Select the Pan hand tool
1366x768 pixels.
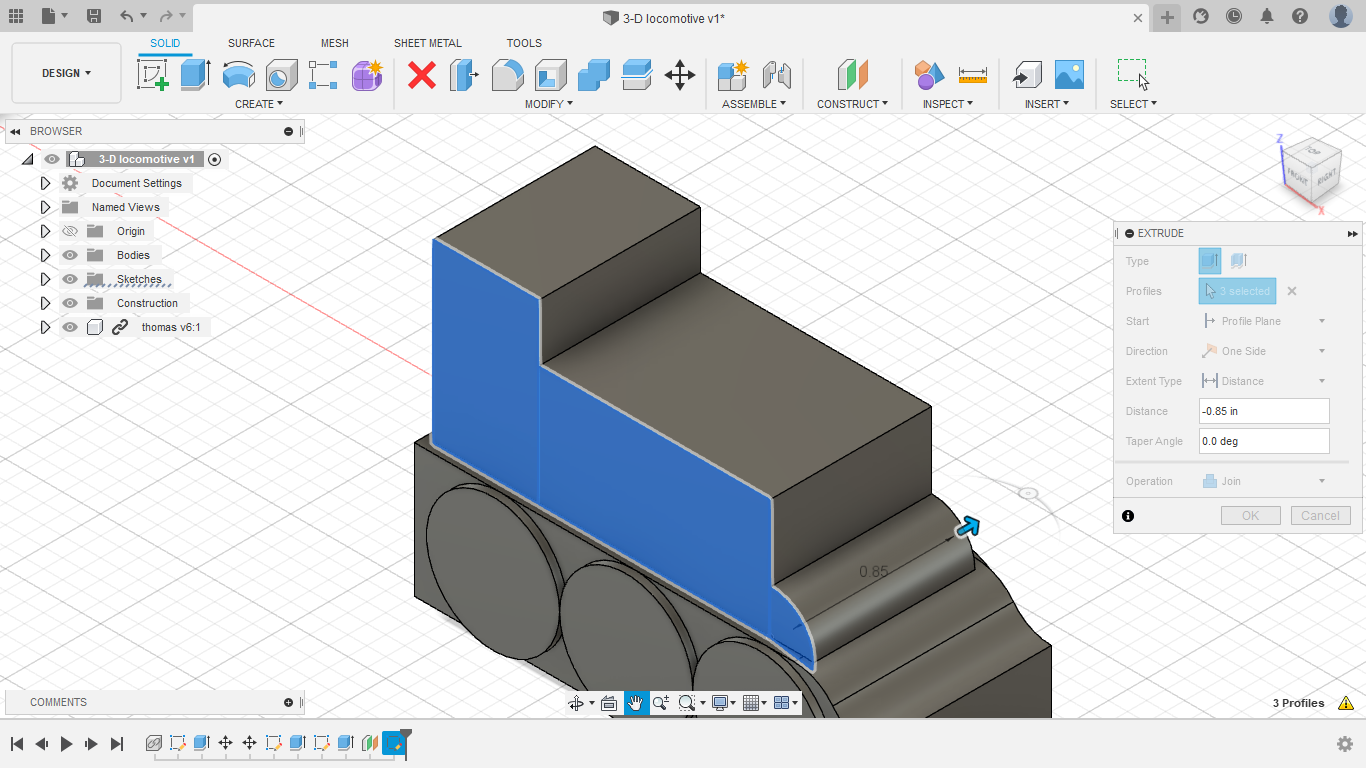[x=636, y=703]
